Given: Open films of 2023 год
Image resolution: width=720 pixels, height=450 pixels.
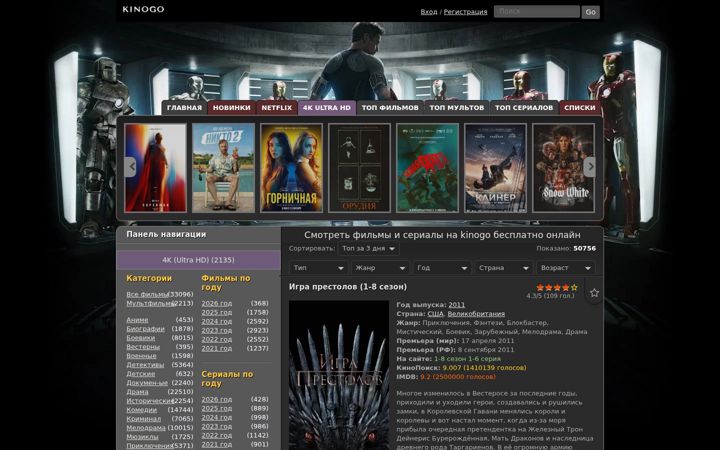Looking at the screenshot, I should (217, 330).
